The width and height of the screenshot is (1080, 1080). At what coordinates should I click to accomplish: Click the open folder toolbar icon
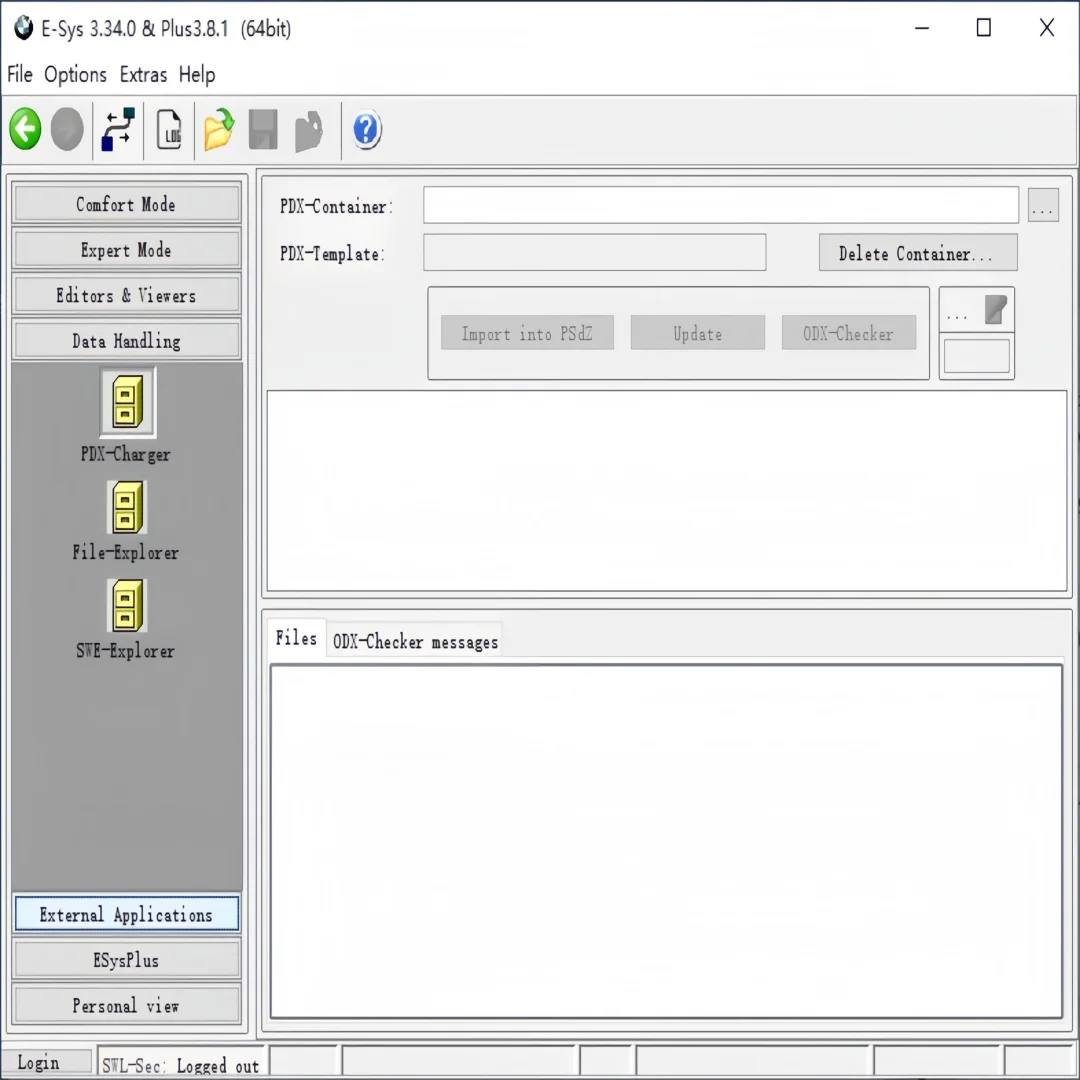pyautogui.click(x=219, y=129)
